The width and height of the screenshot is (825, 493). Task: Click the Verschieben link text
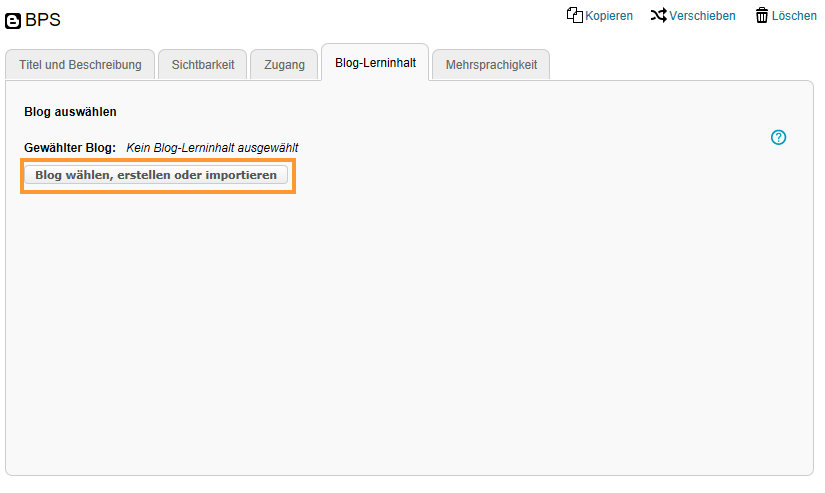tap(703, 16)
